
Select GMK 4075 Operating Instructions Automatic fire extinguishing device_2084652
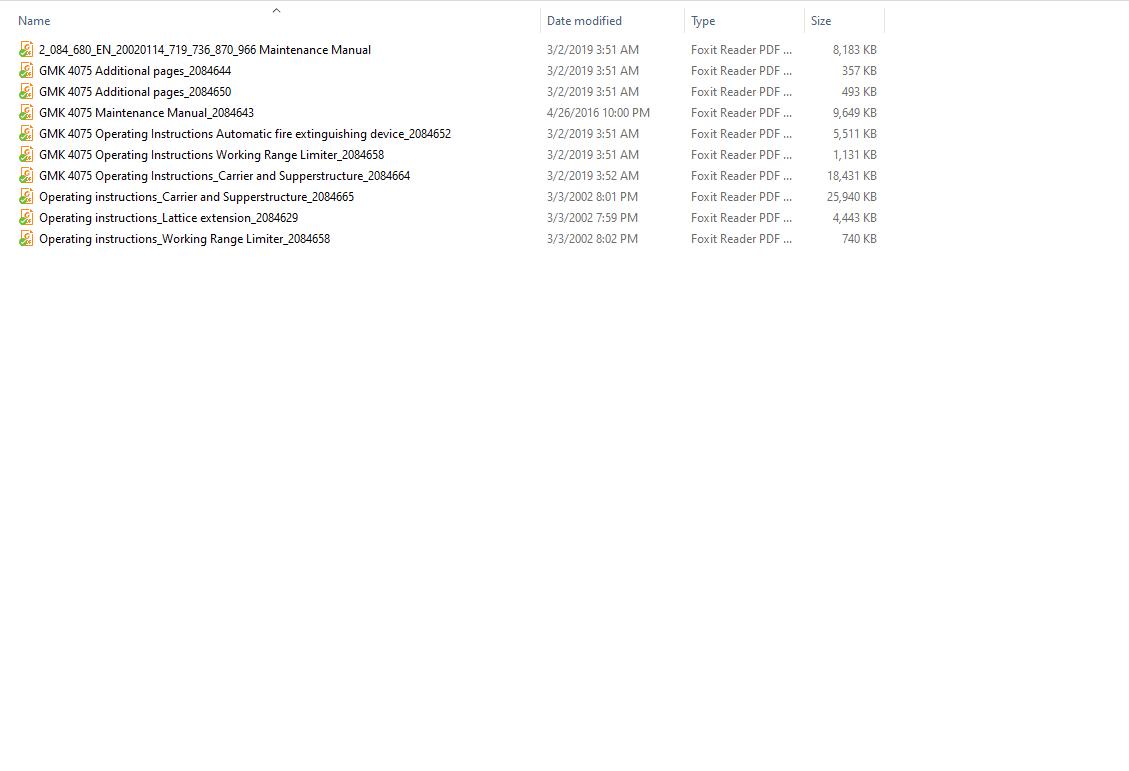click(245, 133)
